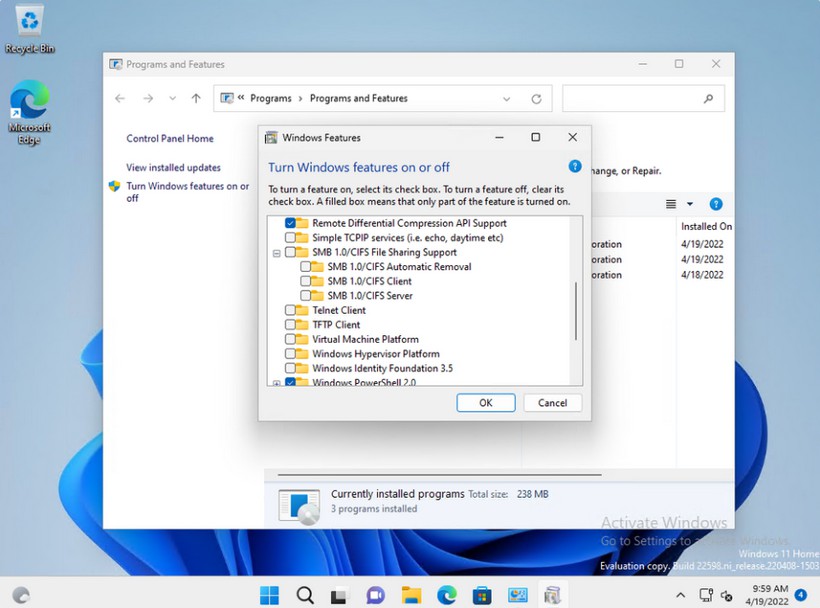Open Windows Search from the taskbar
820x608 pixels.
pos(305,594)
